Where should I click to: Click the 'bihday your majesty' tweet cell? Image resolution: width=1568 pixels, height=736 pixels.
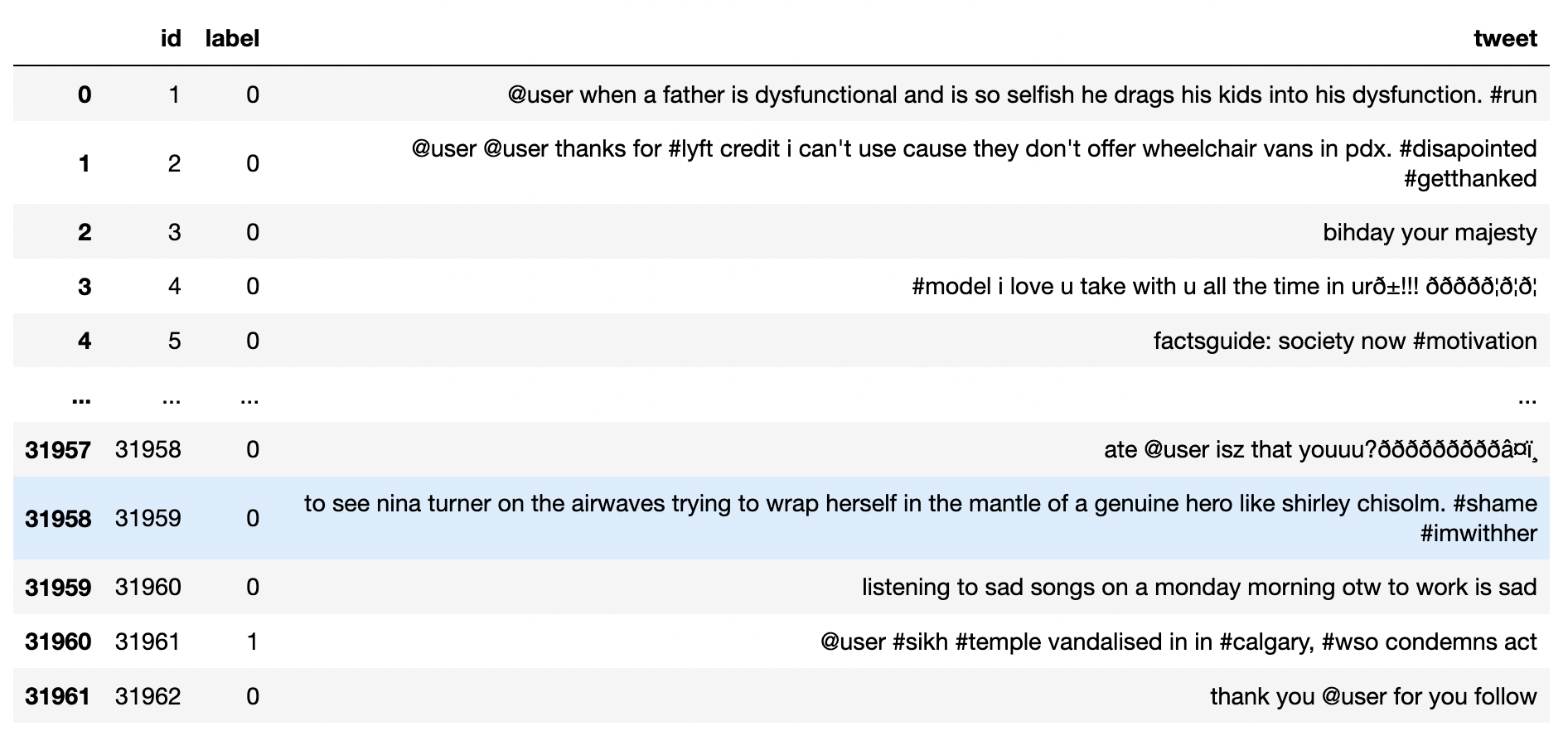coord(1430,232)
